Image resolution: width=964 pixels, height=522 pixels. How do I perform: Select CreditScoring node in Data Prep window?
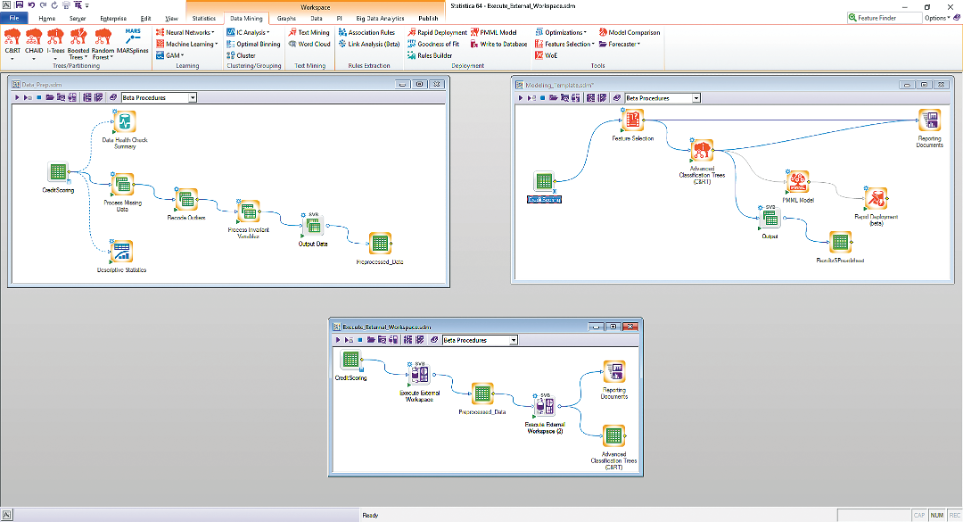[x=58, y=173]
